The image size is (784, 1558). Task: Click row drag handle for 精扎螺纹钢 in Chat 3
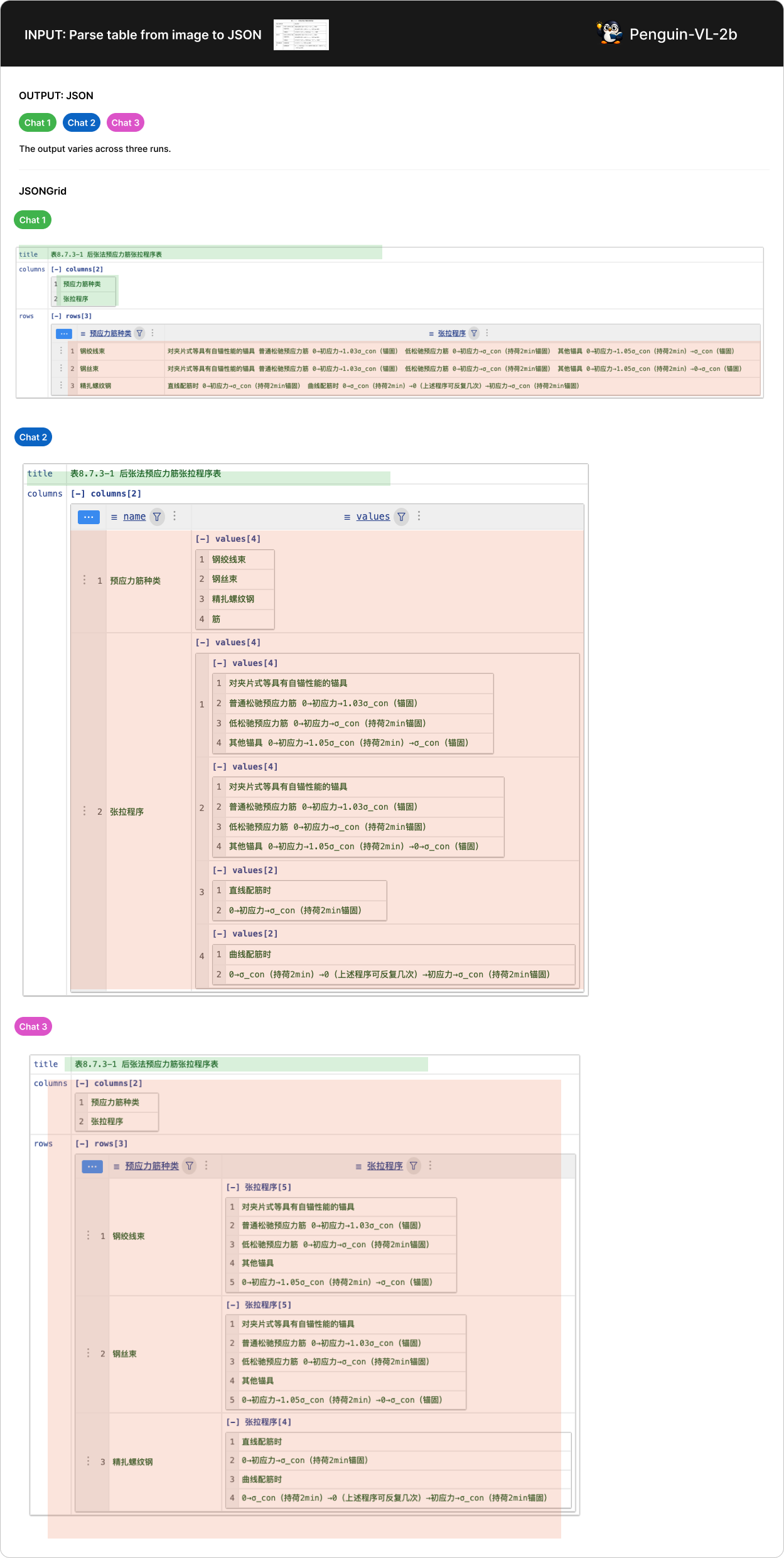click(x=88, y=1461)
